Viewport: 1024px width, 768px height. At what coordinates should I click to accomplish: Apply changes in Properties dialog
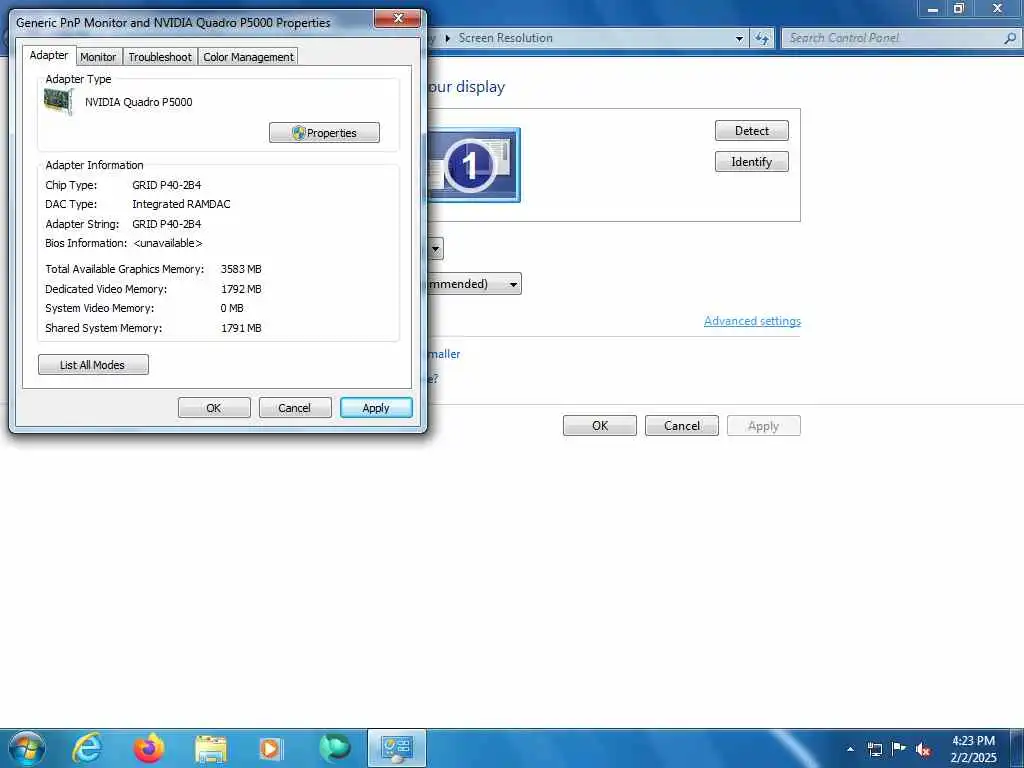(376, 408)
